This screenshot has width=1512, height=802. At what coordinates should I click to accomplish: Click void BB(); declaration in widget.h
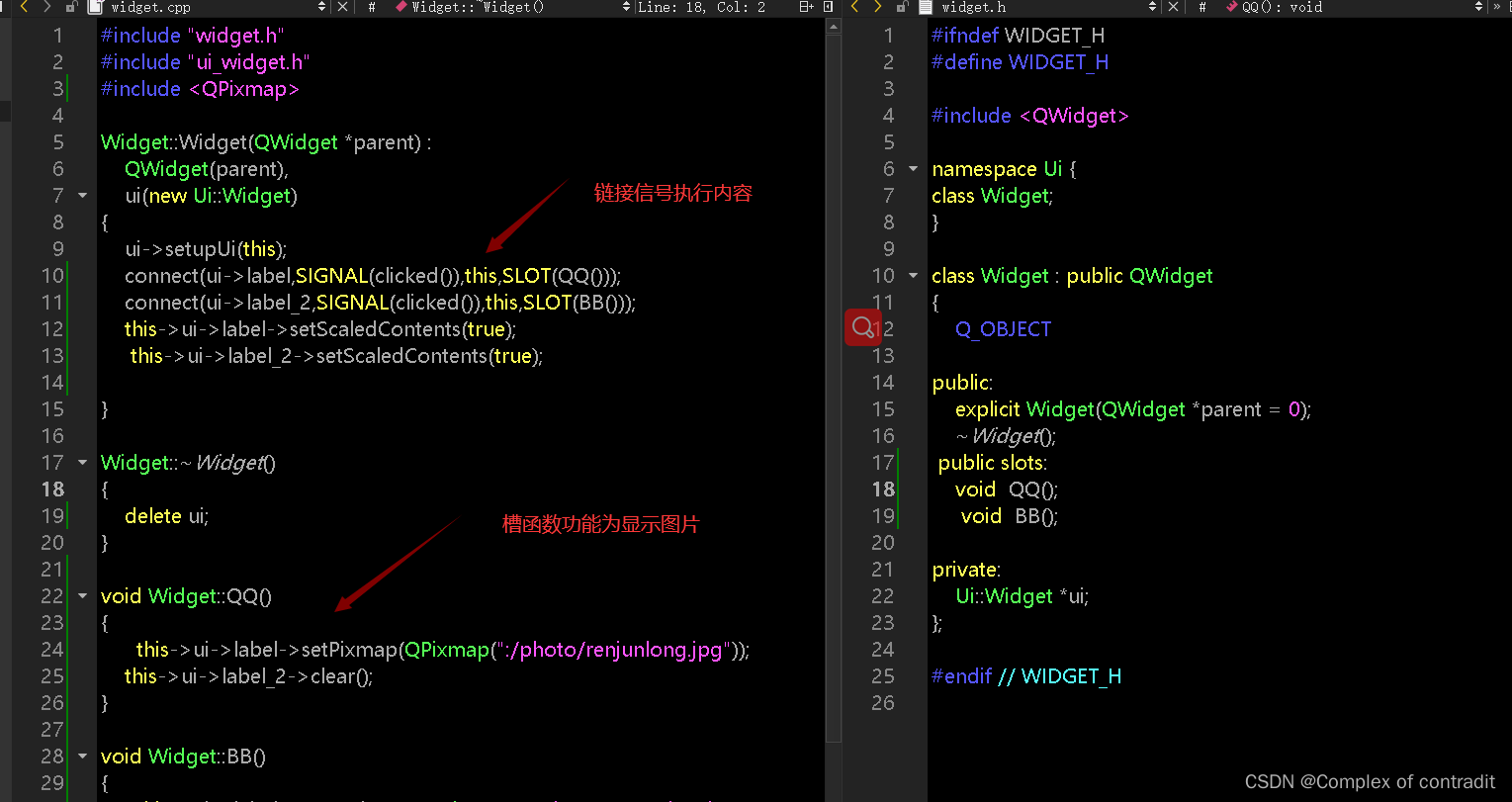click(x=1010, y=515)
